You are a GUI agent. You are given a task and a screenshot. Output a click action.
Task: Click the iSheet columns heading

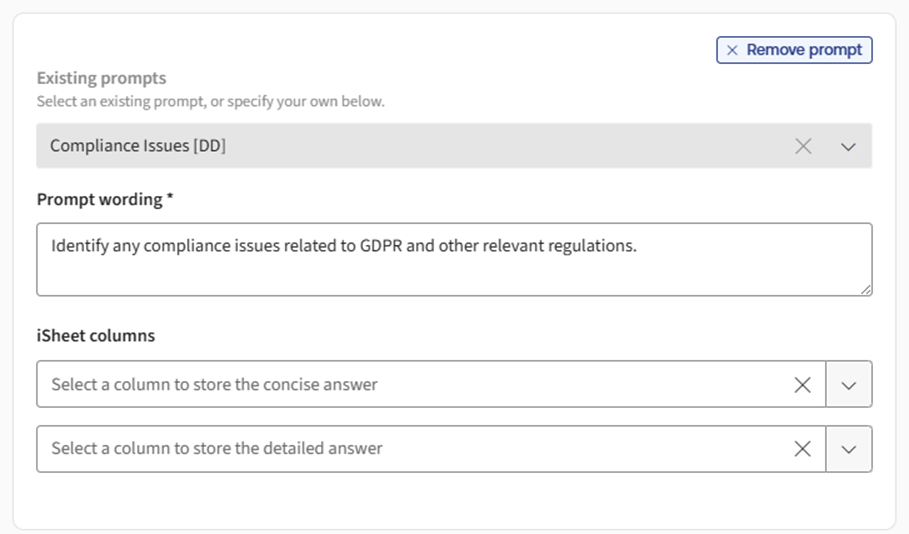[96, 336]
